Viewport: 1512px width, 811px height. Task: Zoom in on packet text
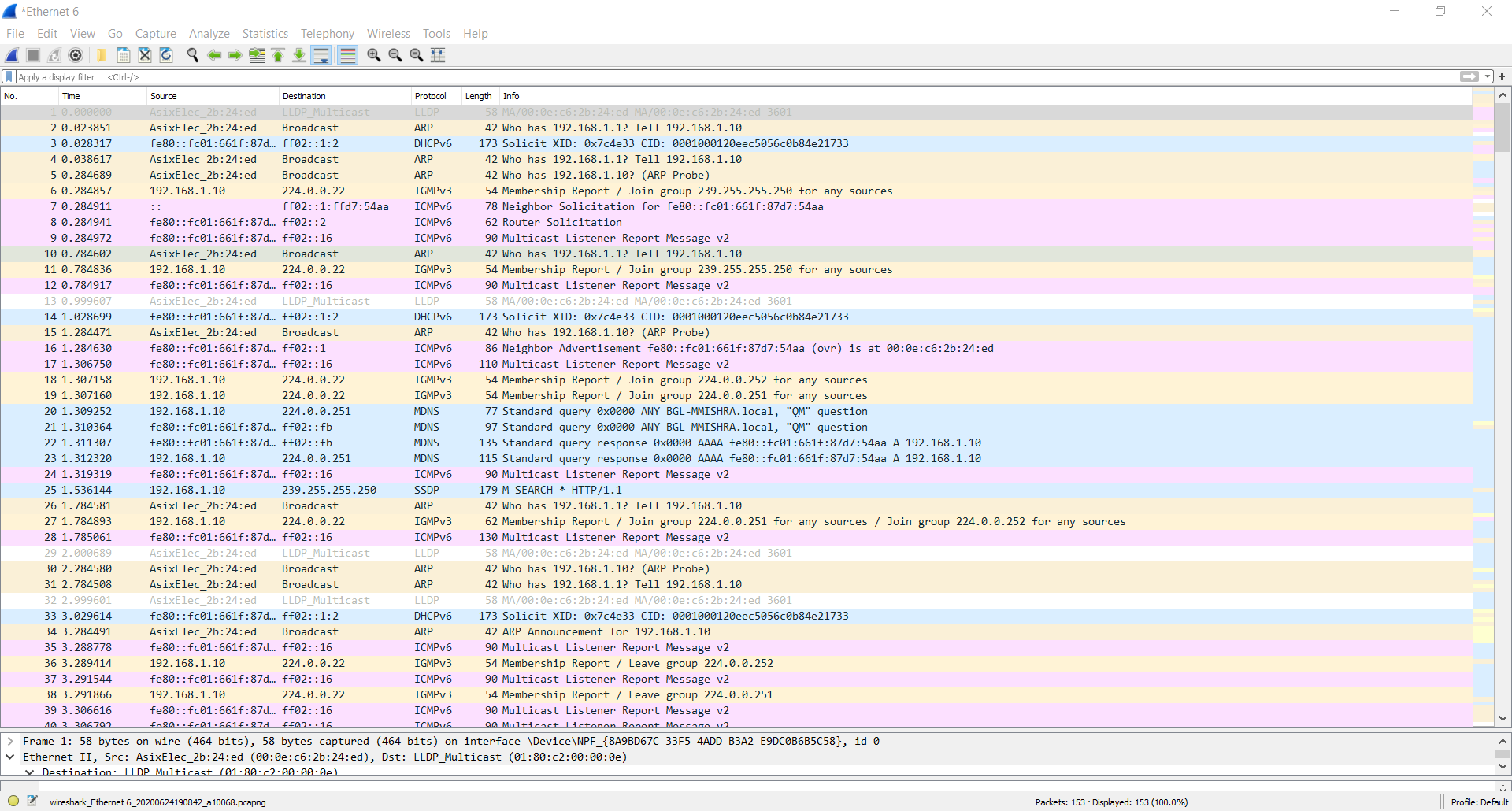[x=374, y=55]
